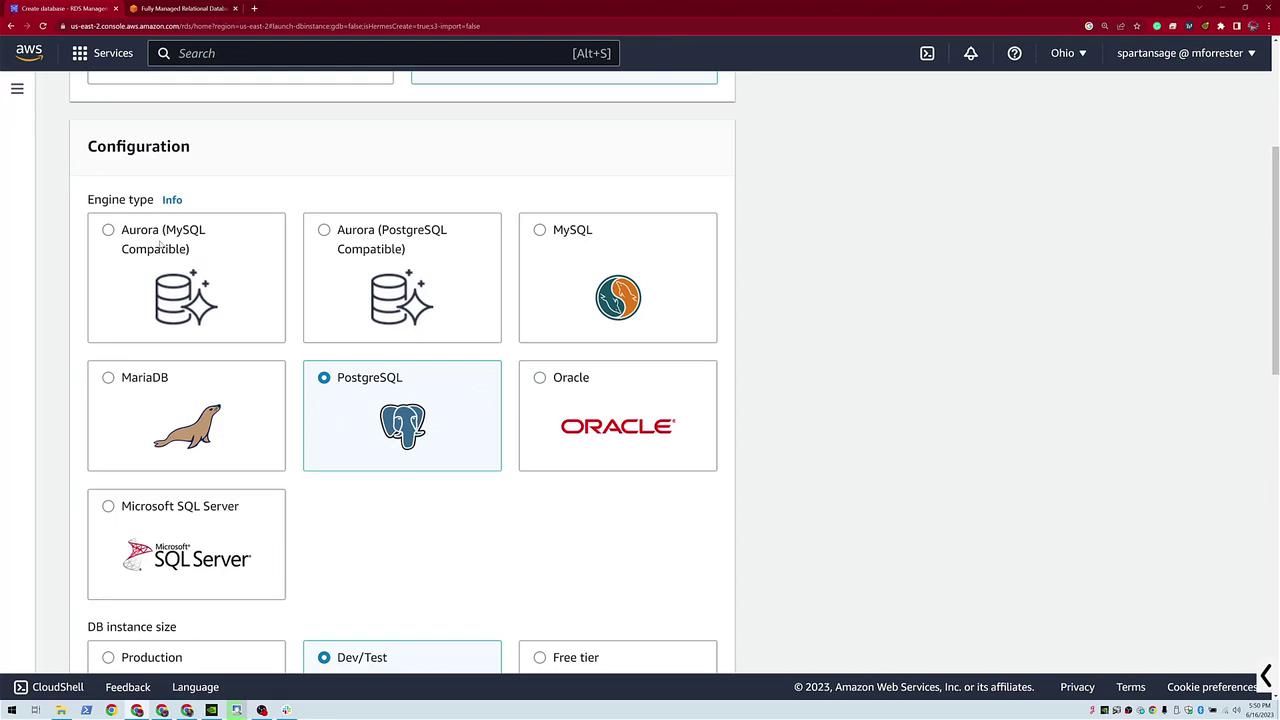Open CloudShell from the footer bar

48,687
